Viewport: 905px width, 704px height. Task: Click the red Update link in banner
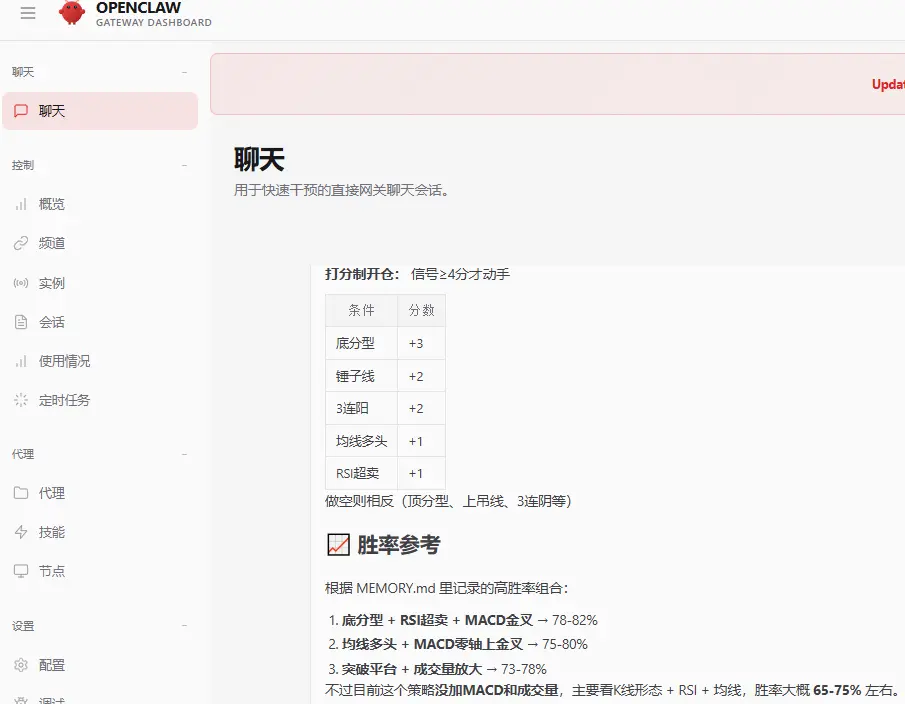[888, 84]
